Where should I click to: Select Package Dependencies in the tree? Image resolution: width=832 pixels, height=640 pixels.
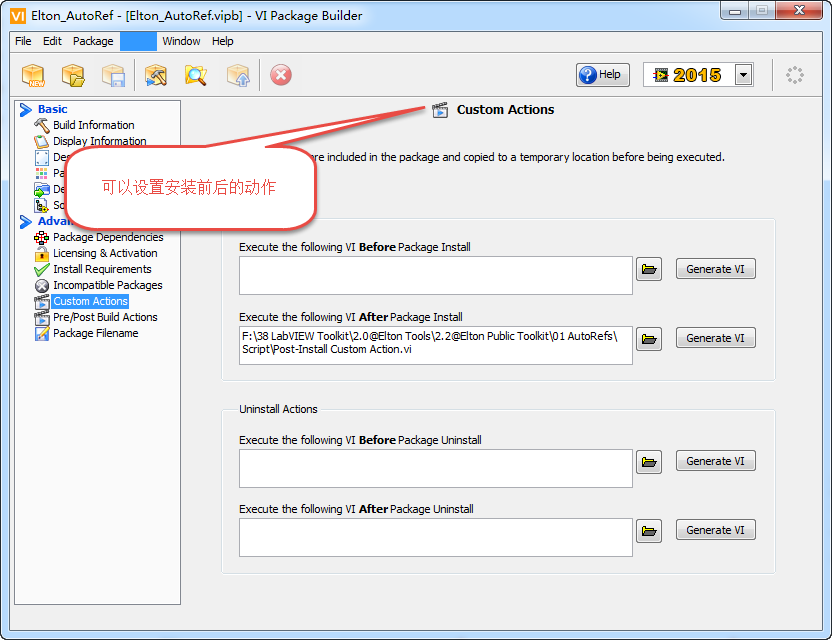(x=108, y=237)
